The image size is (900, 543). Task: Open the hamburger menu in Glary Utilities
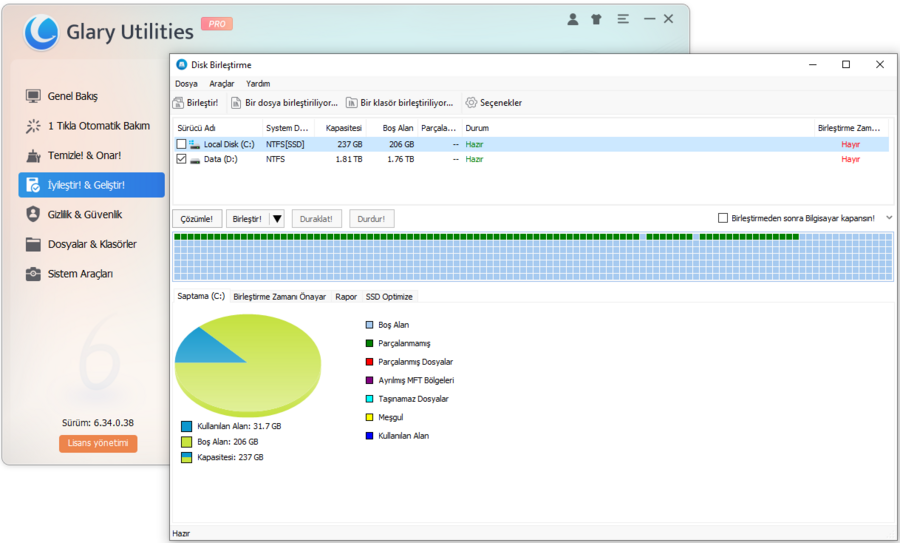tap(623, 19)
